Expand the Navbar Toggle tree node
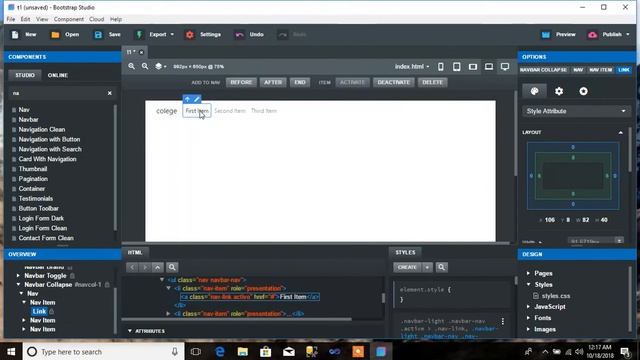640x360 pixels. (x=18, y=276)
